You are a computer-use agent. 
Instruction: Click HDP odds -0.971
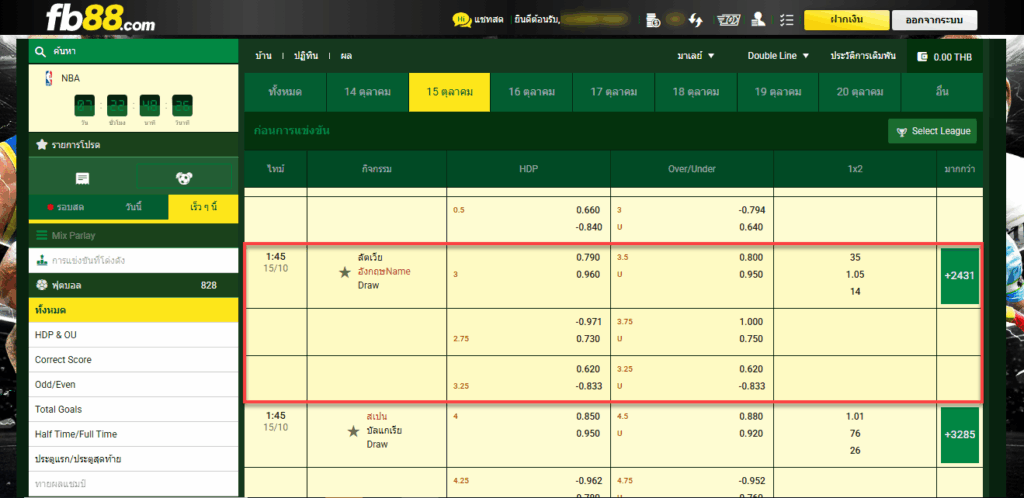[588, 322]
